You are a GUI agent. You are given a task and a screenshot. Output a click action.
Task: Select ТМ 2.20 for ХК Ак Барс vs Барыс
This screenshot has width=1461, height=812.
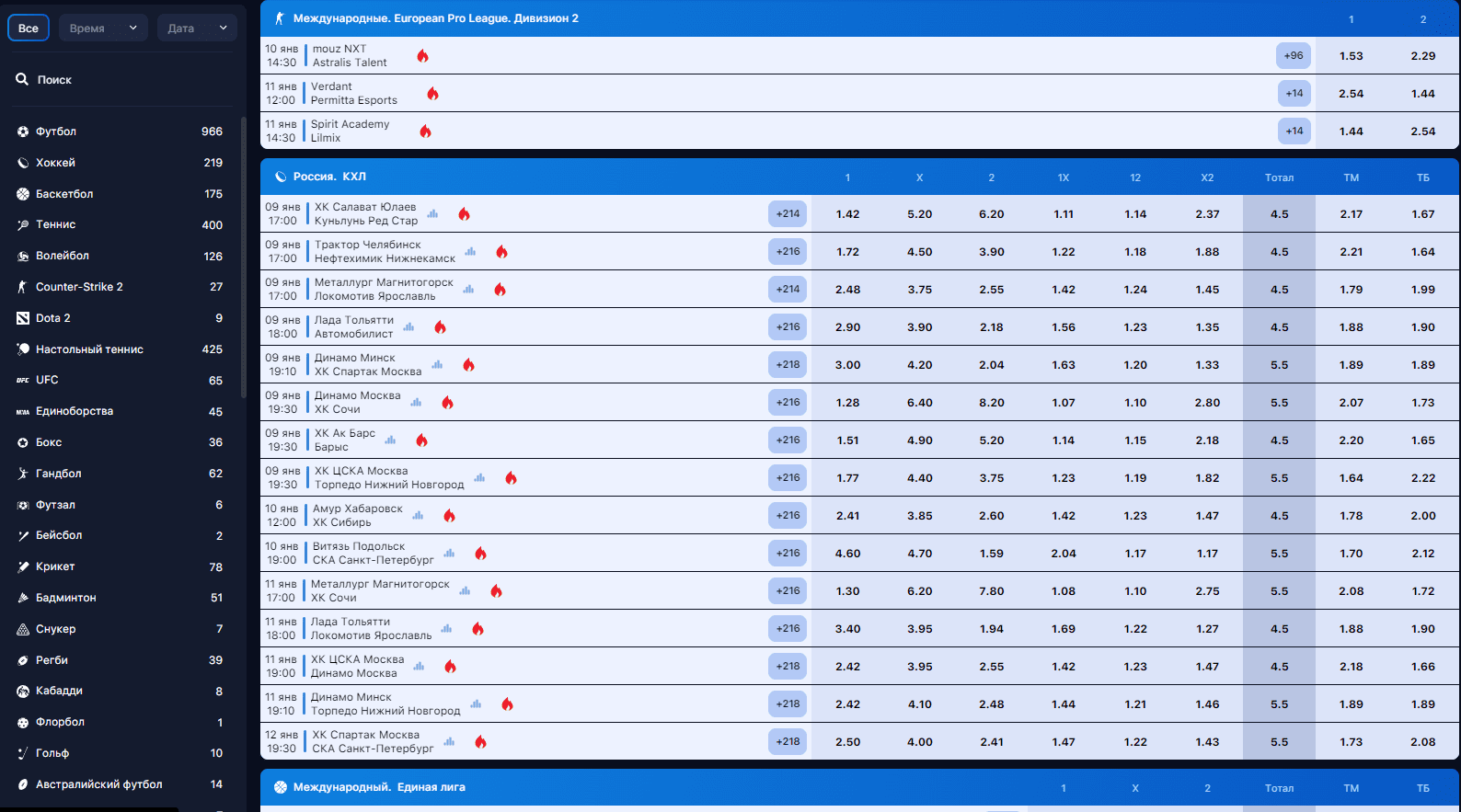pos(1351,440)
